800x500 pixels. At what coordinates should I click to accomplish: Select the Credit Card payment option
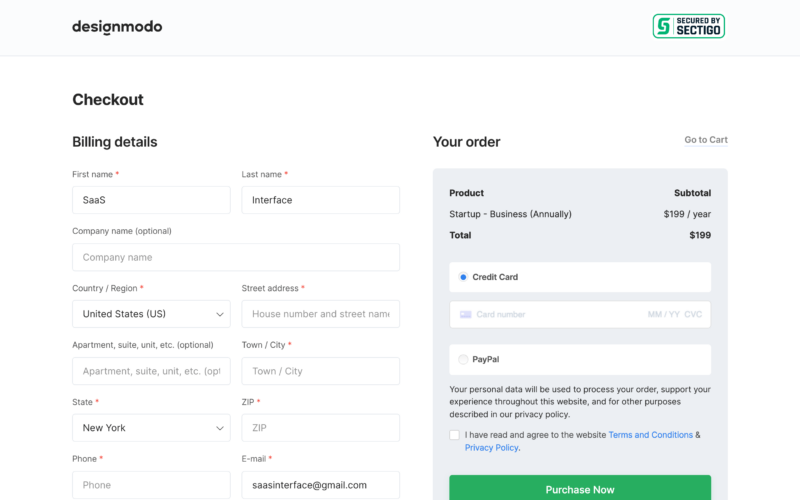click(463, 277)
